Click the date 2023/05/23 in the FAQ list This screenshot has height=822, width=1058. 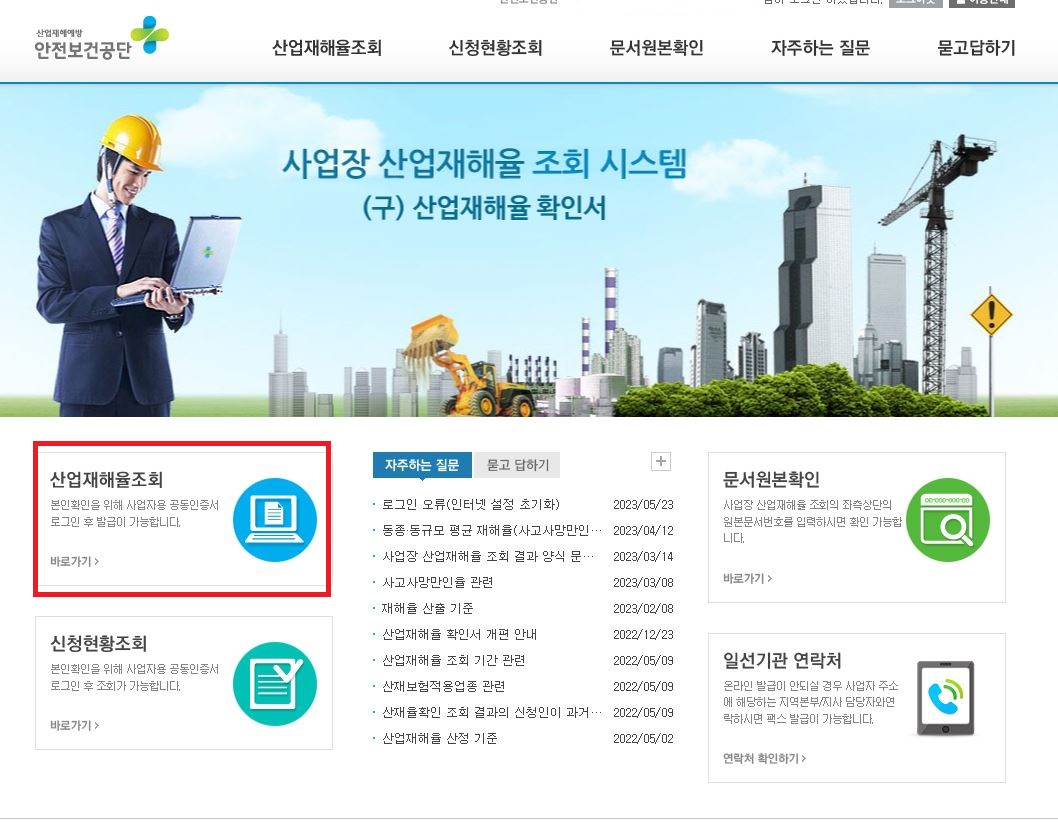[x=643, y=505]
